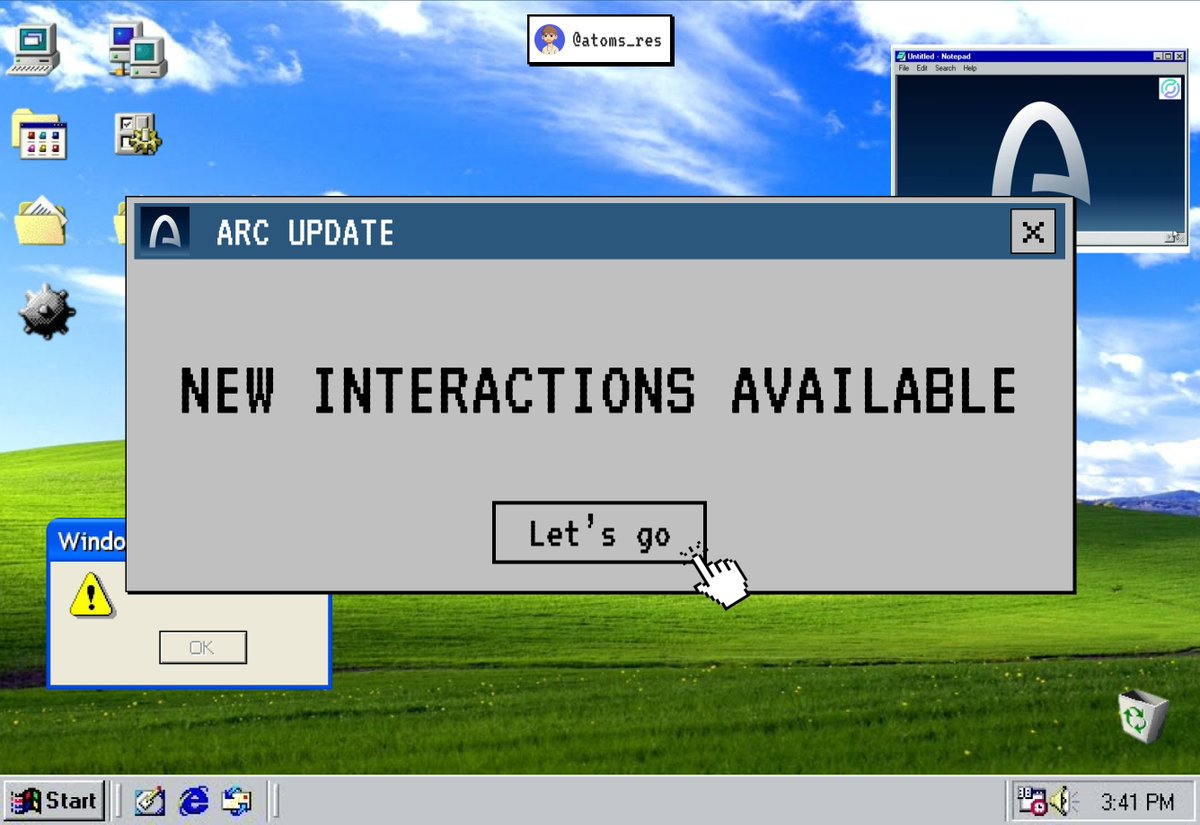Click the Windows warning dialog title bar

coord(88,541)
